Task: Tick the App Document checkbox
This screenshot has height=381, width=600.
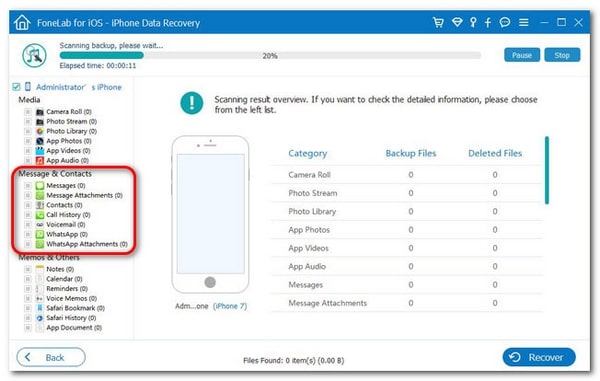Action: pos(28,328)
